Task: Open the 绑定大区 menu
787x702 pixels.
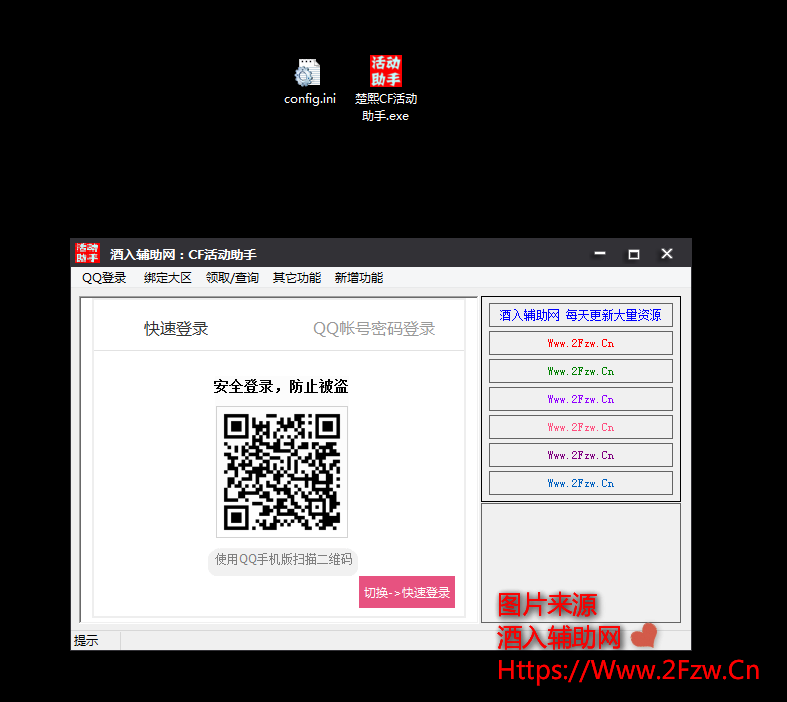Action: (168, 277)
